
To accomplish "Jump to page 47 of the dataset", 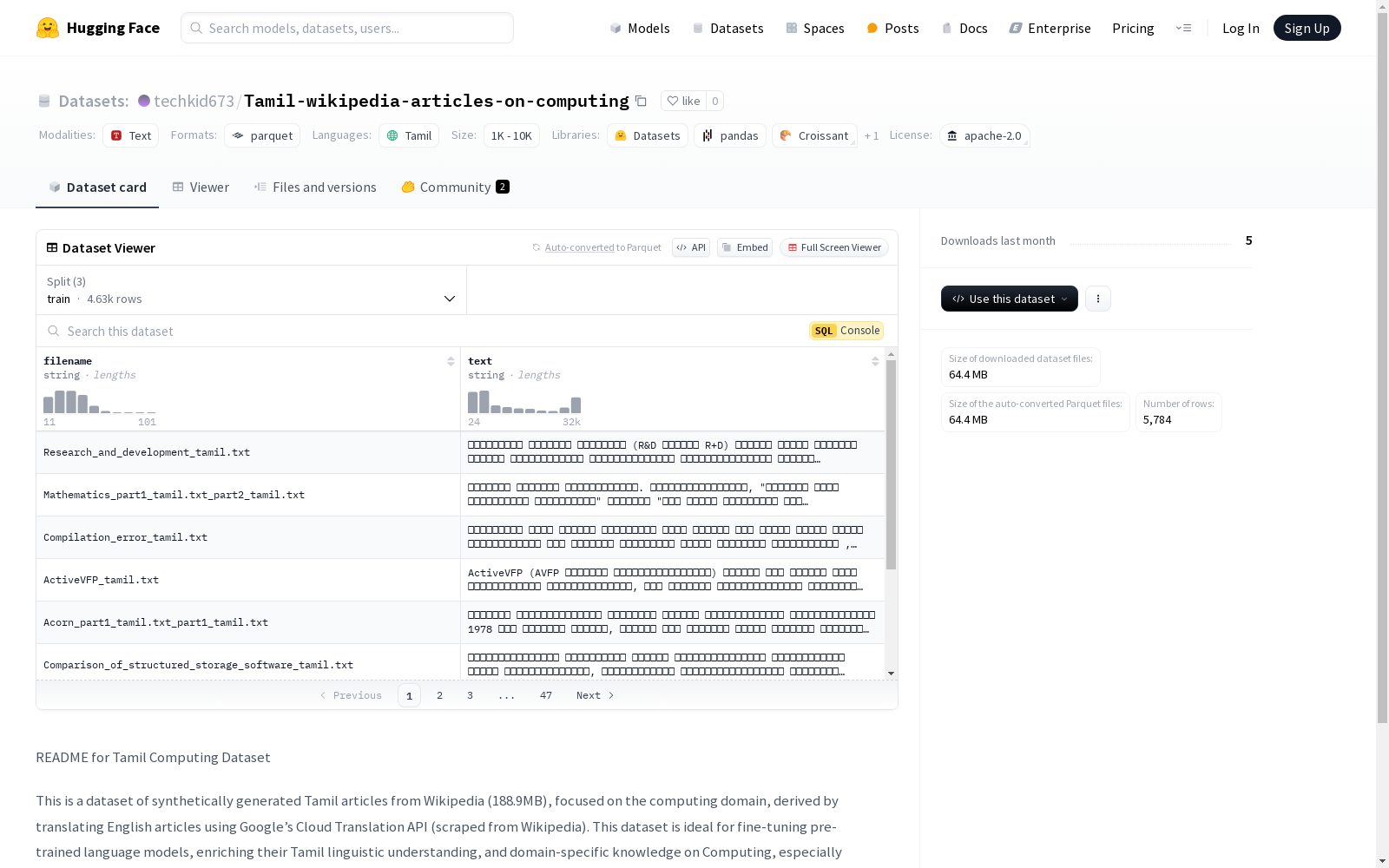I will click(x=546, y=695).
